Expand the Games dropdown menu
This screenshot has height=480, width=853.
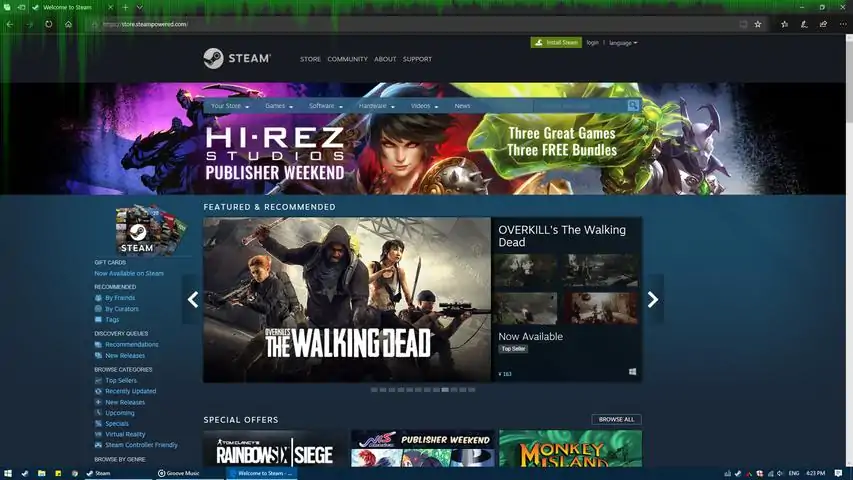279,106
